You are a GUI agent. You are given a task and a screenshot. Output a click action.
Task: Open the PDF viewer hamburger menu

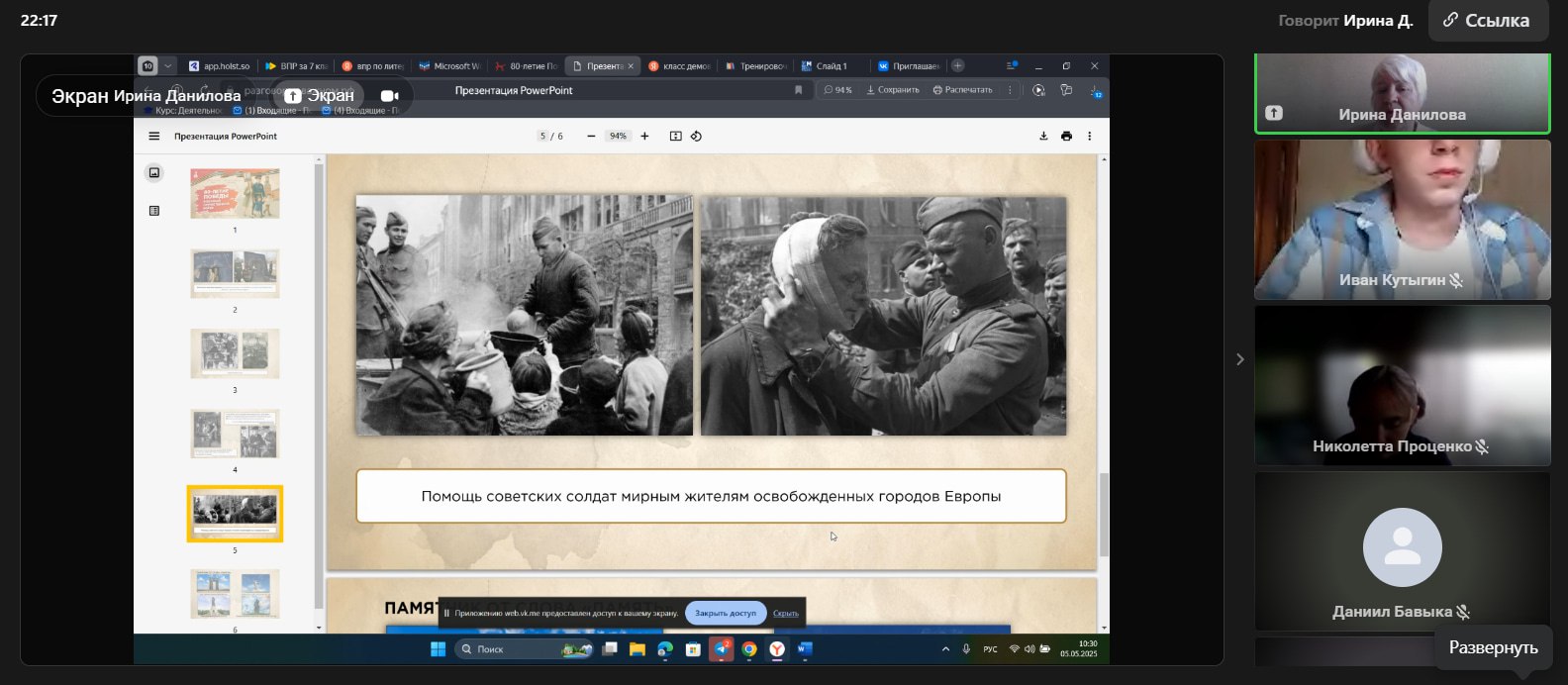(153, 137)
